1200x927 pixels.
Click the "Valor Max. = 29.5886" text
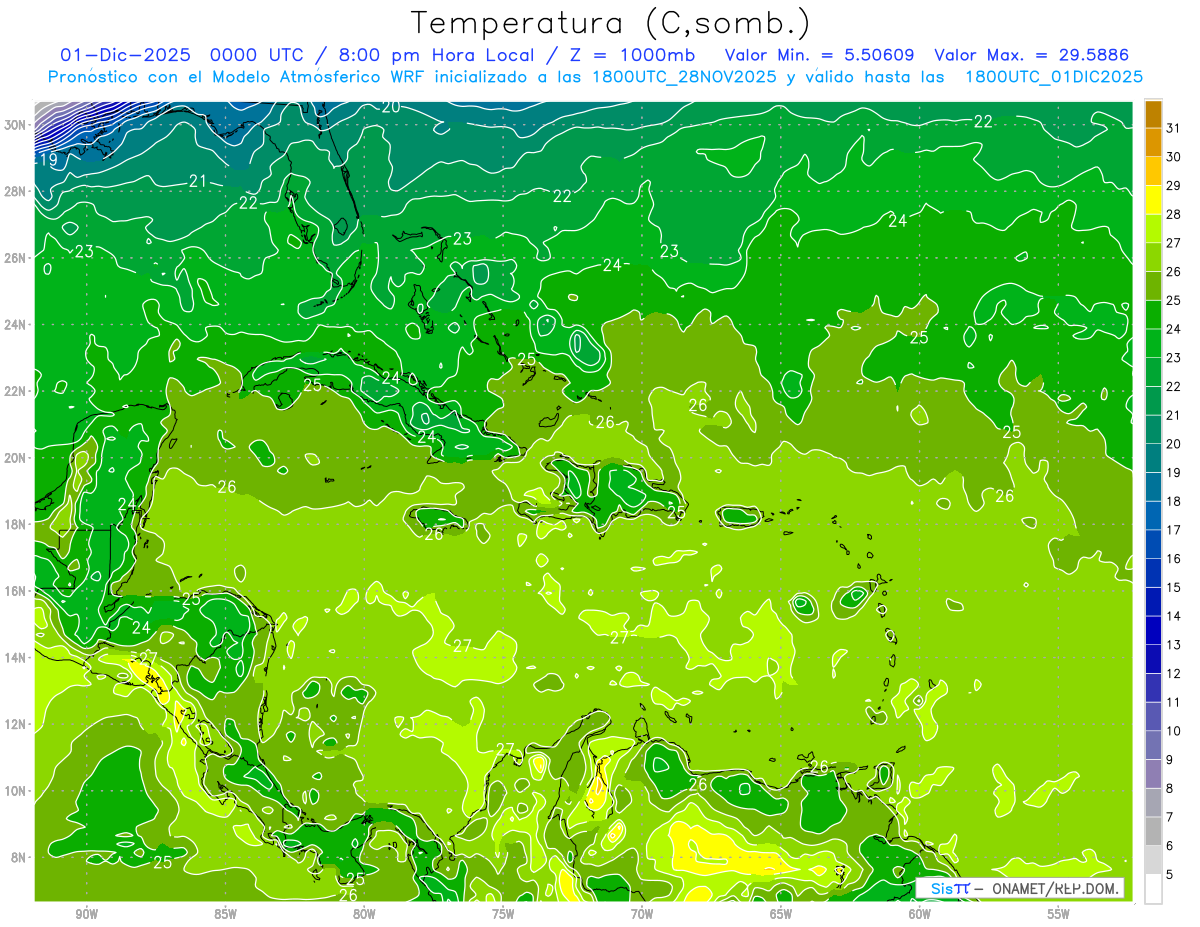[x=1032, y=55]
